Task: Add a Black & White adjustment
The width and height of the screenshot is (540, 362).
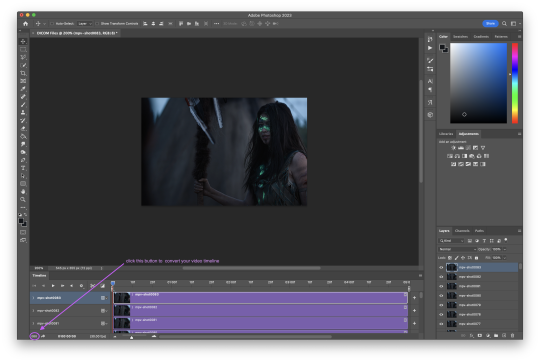Action: point(464,156)
